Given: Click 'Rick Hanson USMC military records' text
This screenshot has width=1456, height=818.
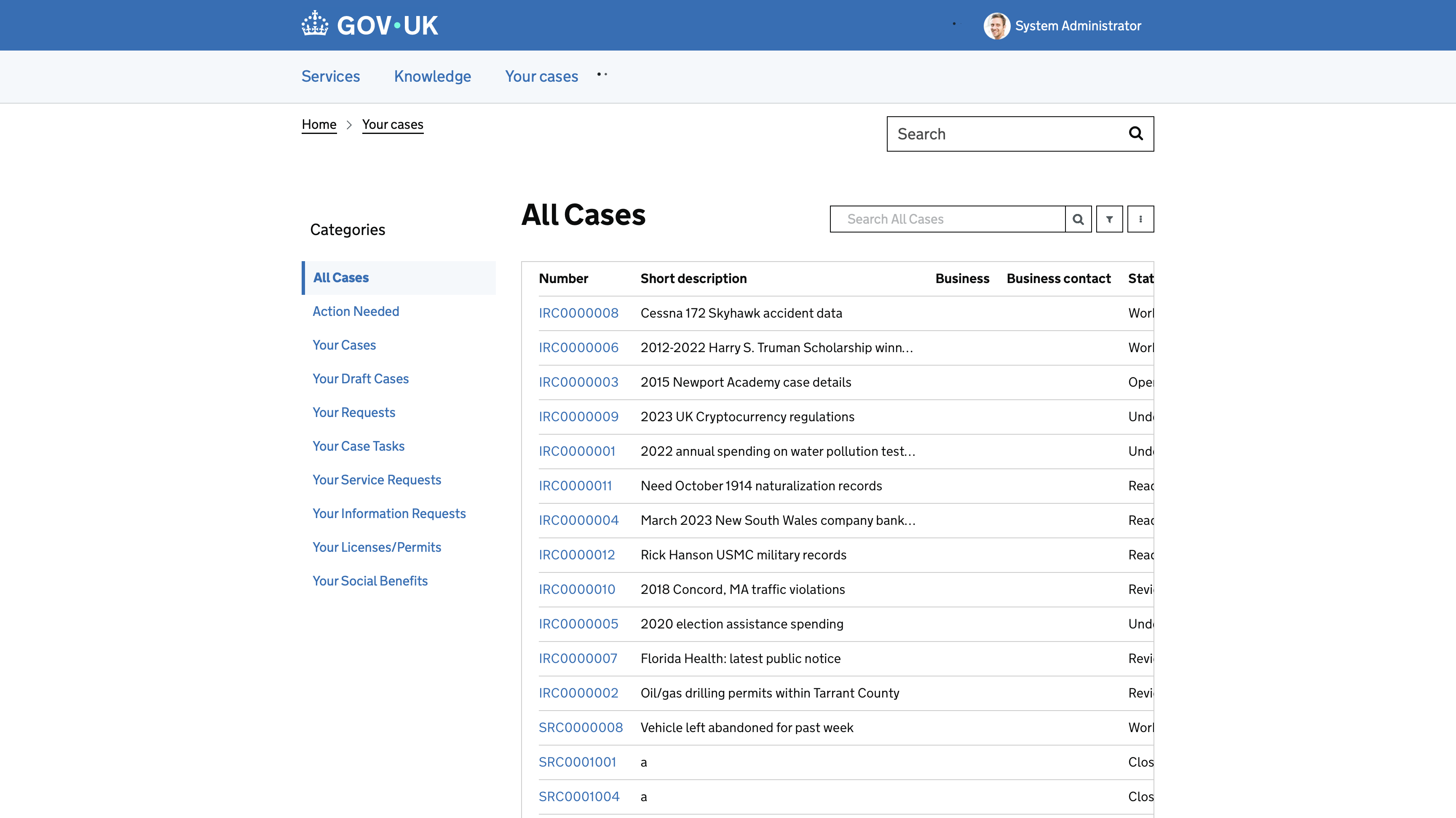Looking at the screenshot, I should pyautogui.click(x=743, y=555).
